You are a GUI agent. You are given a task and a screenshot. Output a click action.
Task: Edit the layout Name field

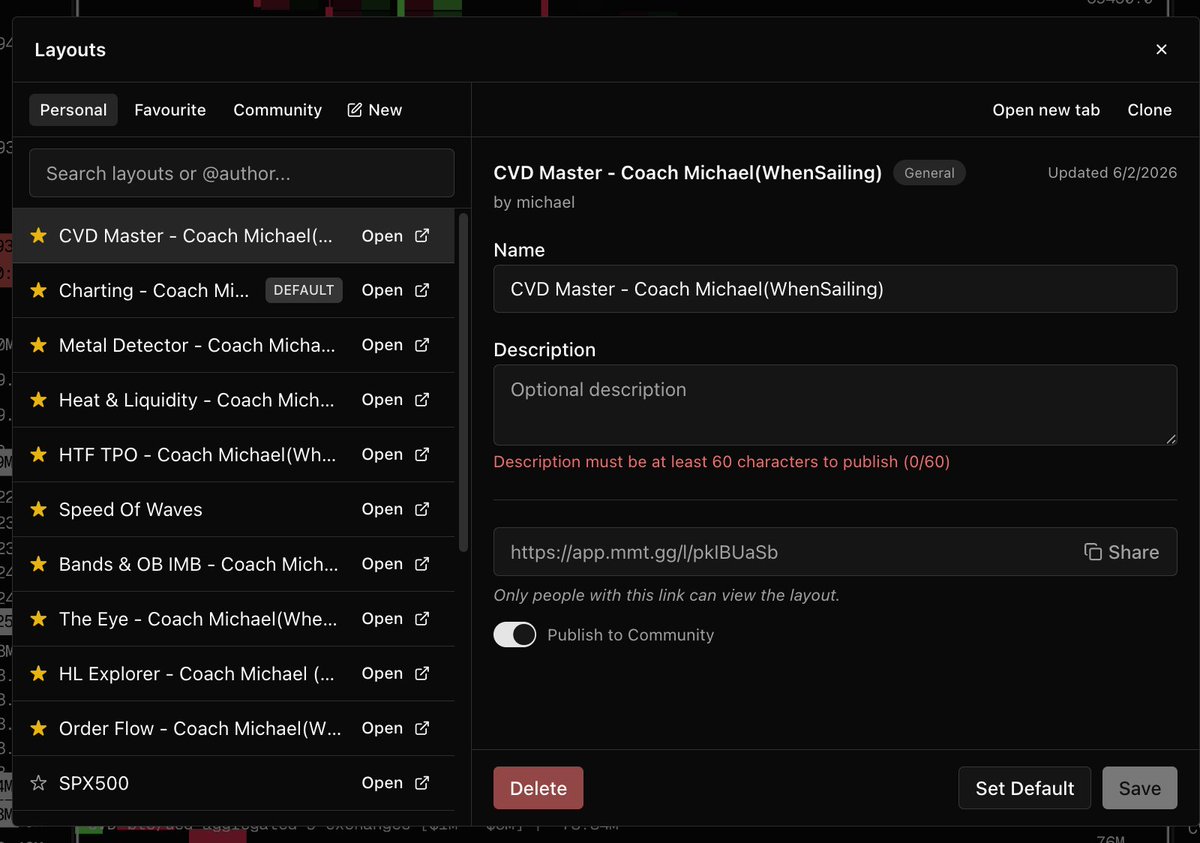(x=835, y=289)
